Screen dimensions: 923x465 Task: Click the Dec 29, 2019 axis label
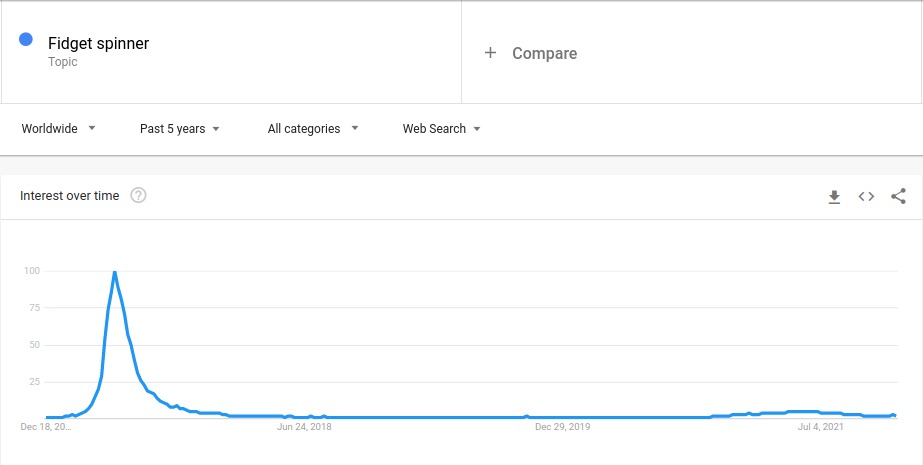(x=562, y=427)
